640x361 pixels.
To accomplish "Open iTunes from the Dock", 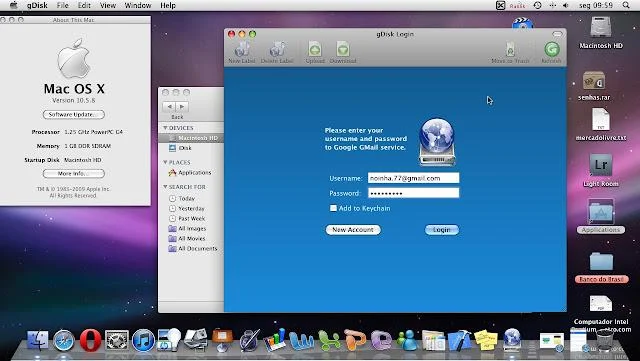I will click(143, 340).
